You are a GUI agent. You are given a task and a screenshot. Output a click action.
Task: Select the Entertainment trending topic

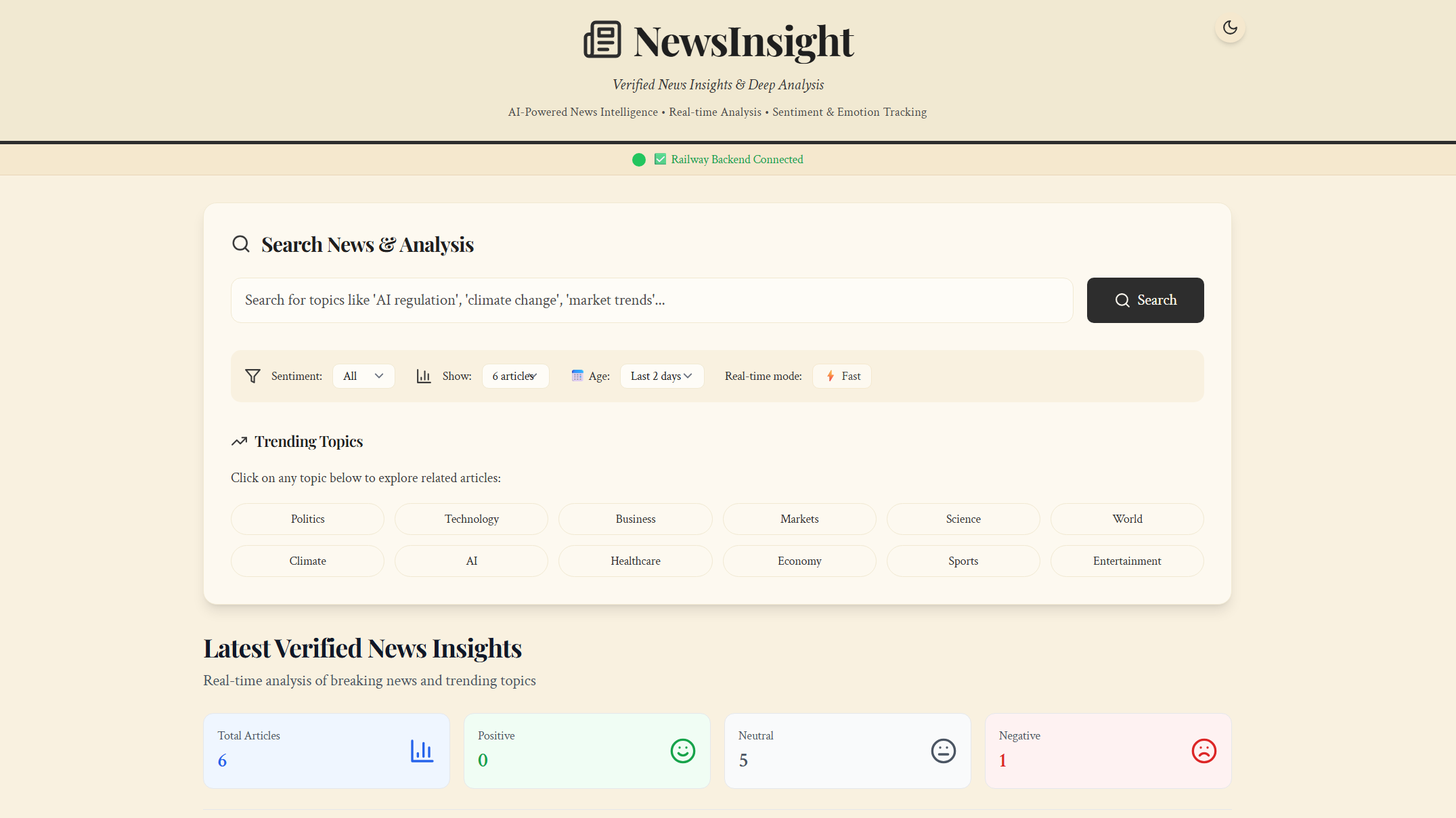click(1127, 561)
